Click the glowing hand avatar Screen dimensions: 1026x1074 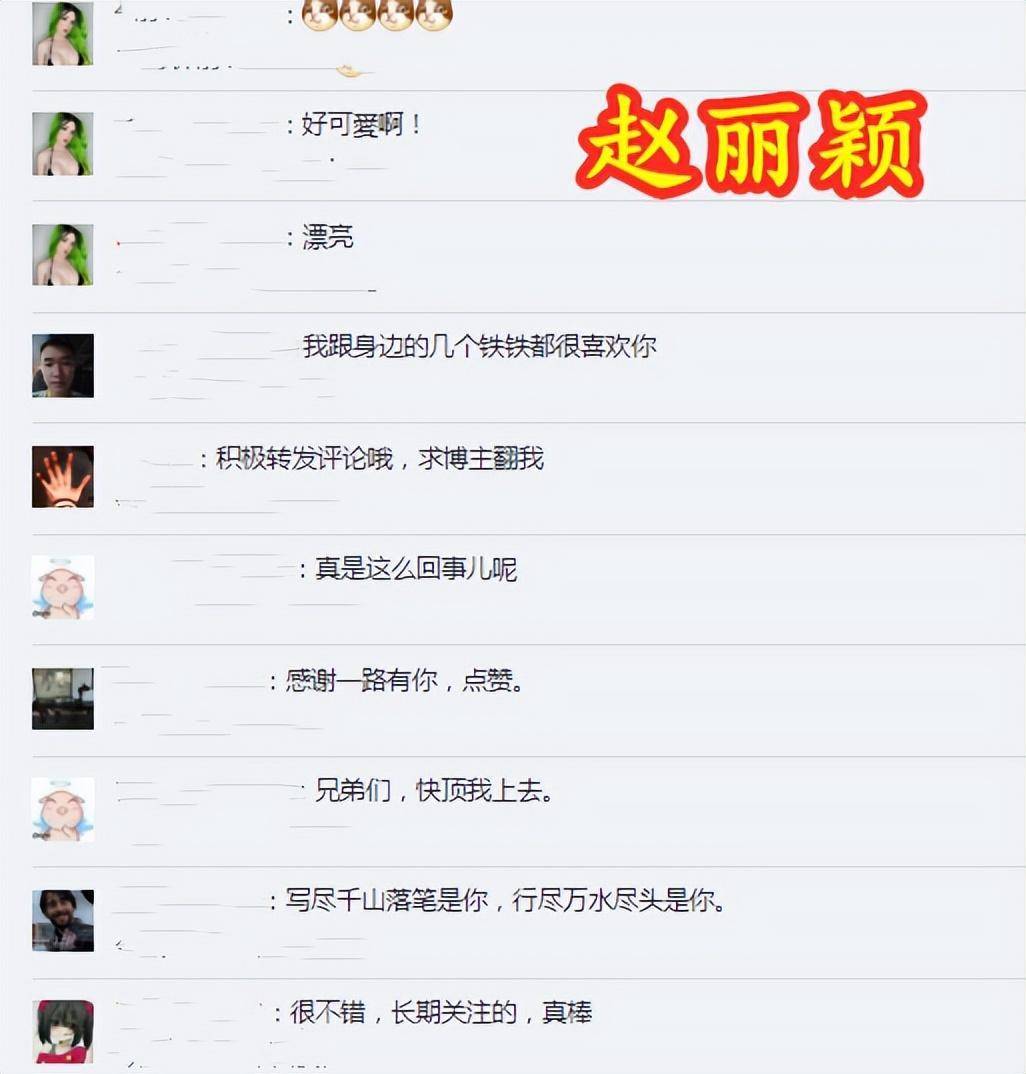[x=62, y=477]
